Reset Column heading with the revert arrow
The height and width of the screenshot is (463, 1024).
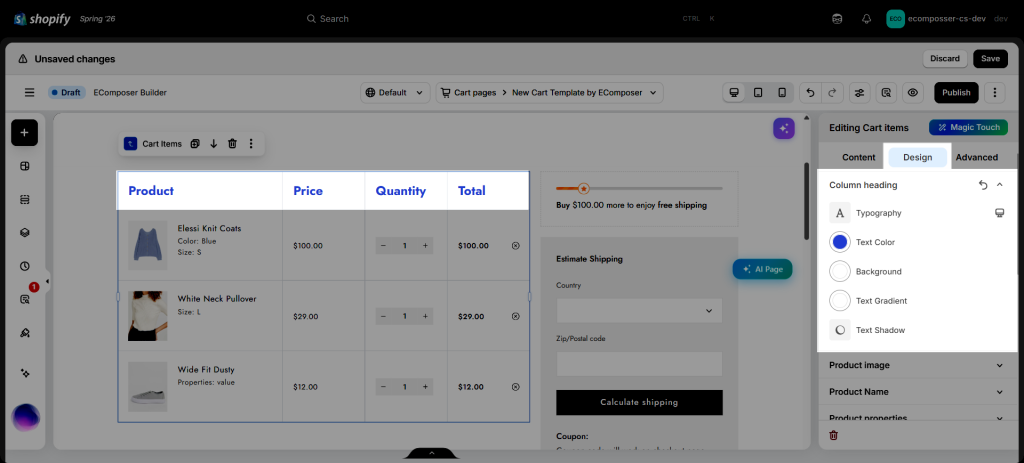point(983,185)
